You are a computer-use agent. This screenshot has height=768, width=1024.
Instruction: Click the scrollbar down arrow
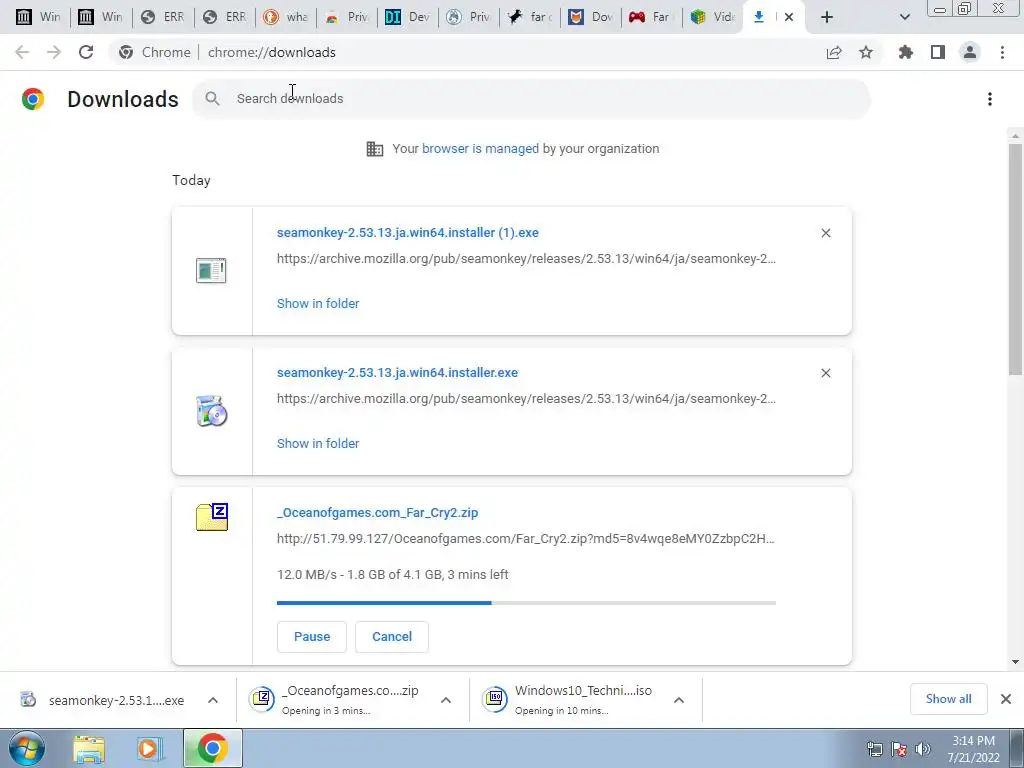pos(1015,662)
